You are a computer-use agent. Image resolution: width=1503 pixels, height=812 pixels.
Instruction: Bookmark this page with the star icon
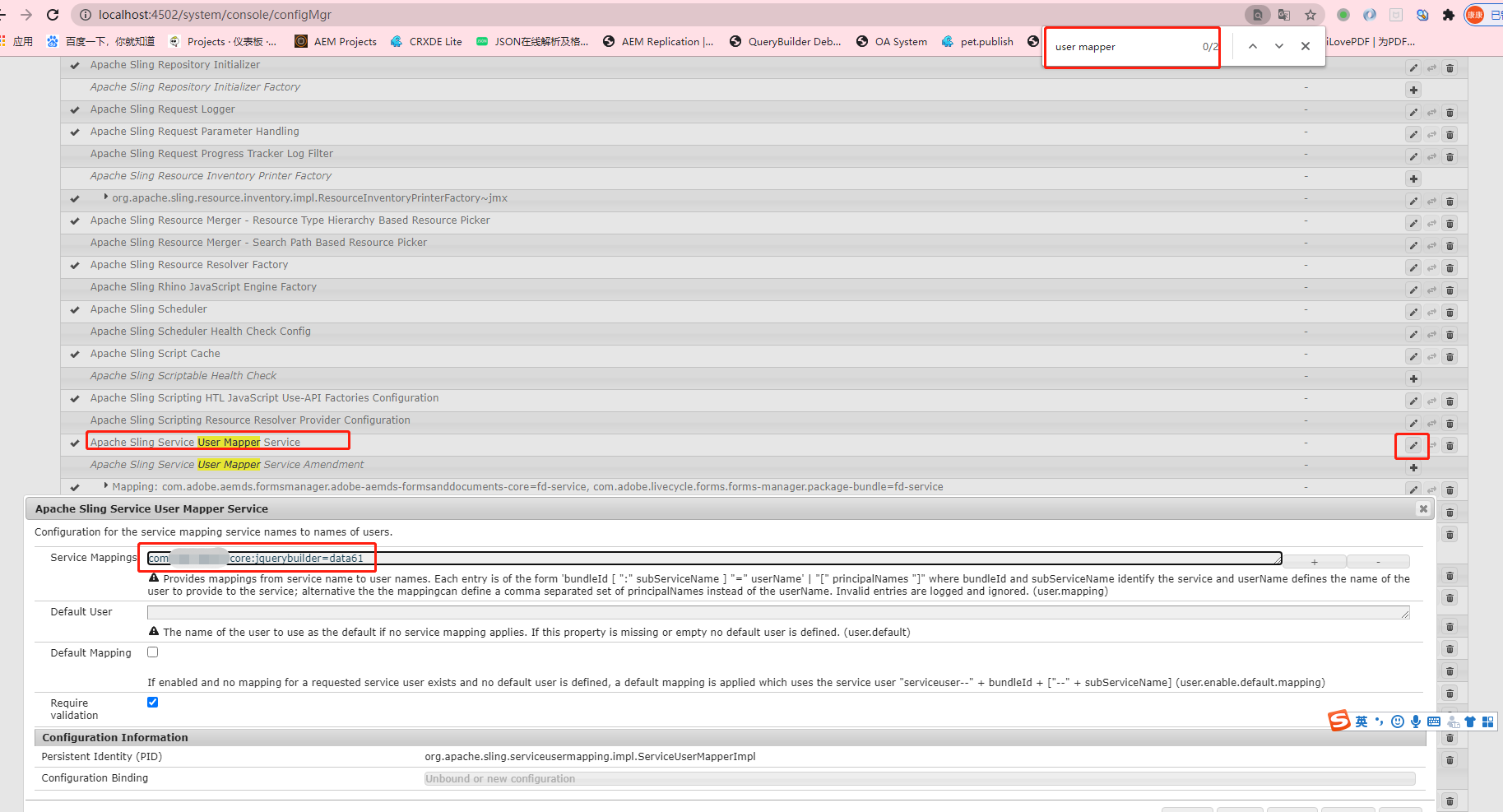tap(1310, 15)
